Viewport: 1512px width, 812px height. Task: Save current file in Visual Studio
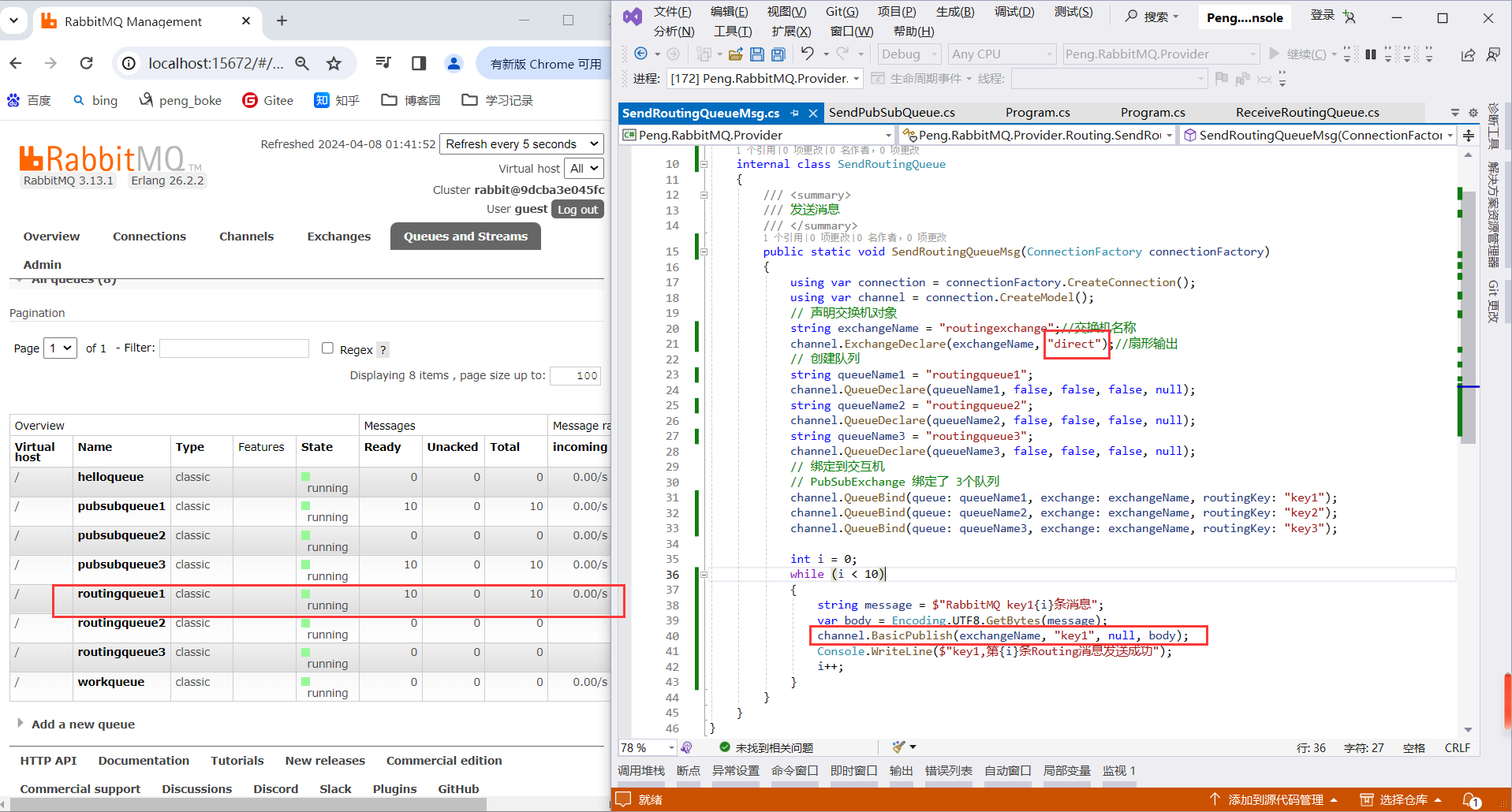tap(757, 54)
